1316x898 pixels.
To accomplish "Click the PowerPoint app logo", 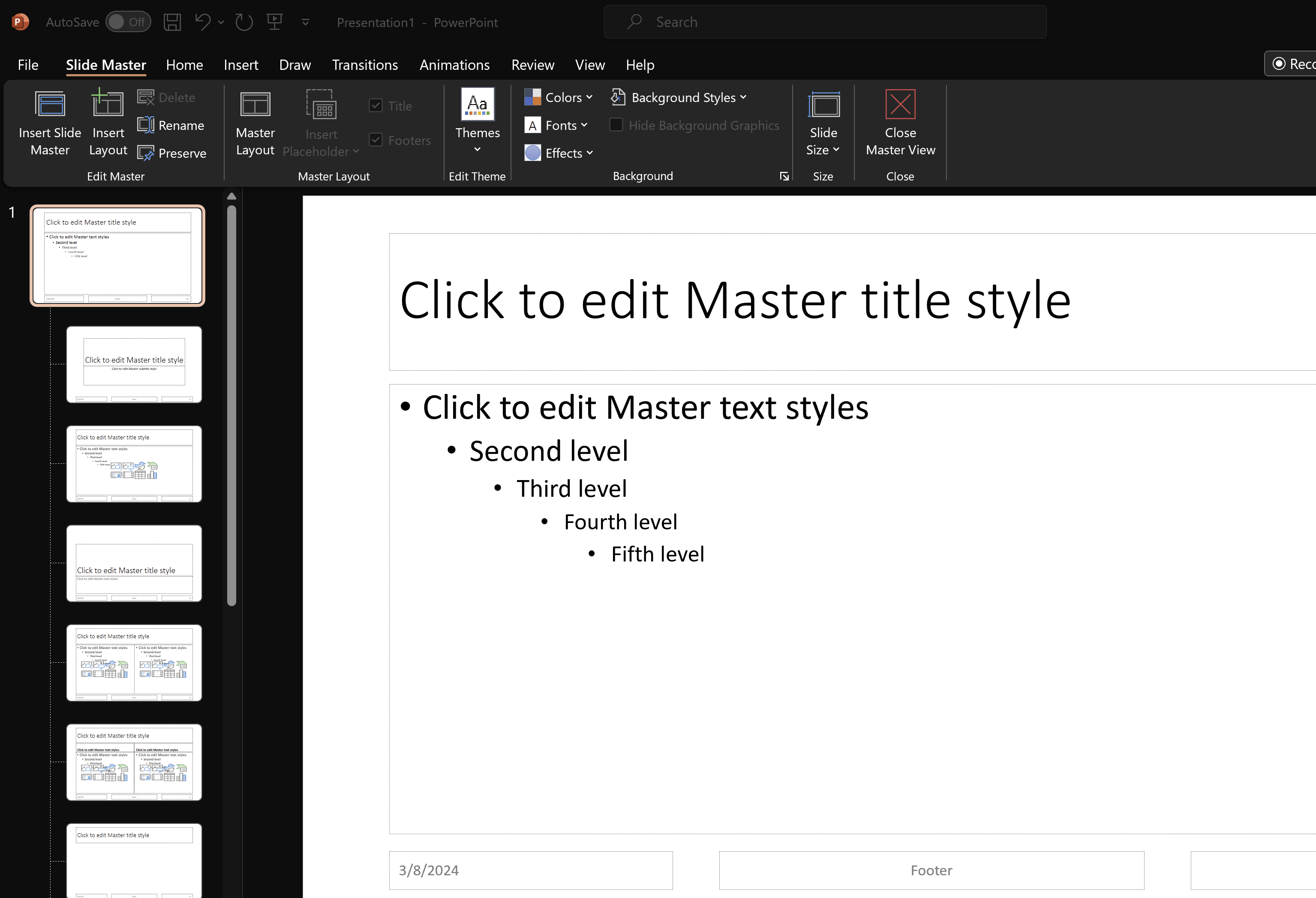I will 20,22.
